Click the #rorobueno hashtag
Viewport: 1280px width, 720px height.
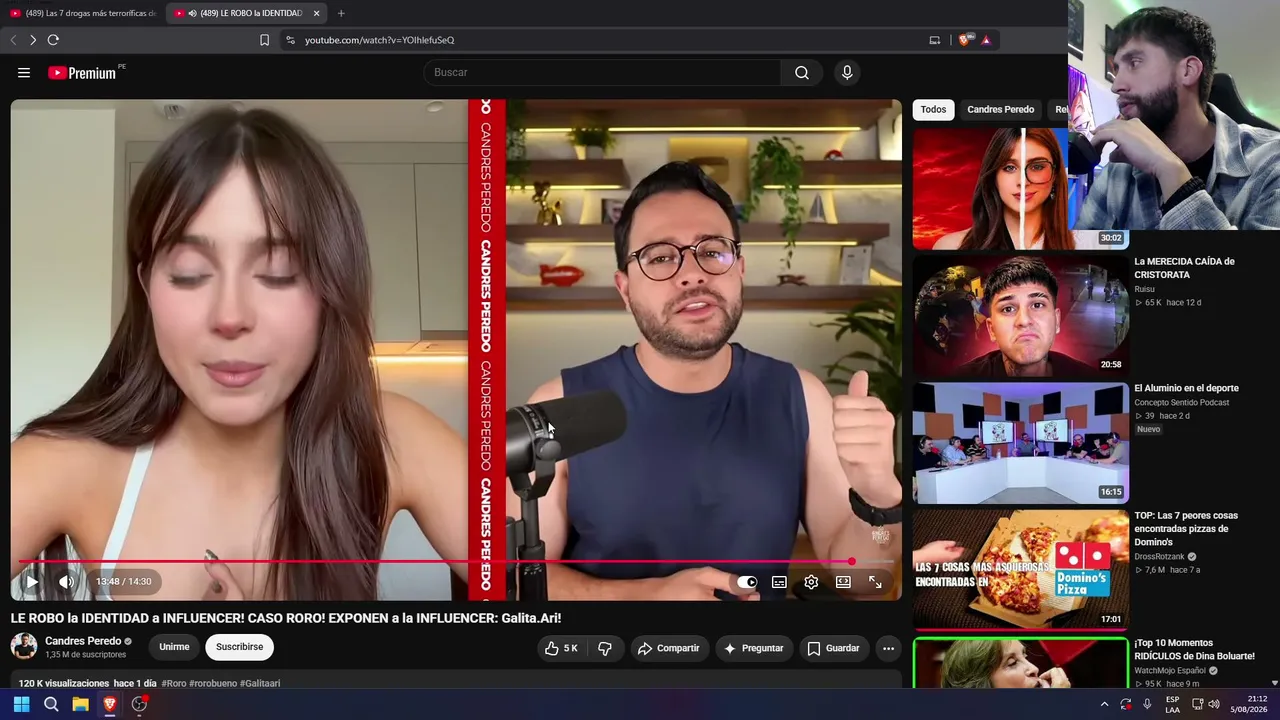[x=213, y=684]
